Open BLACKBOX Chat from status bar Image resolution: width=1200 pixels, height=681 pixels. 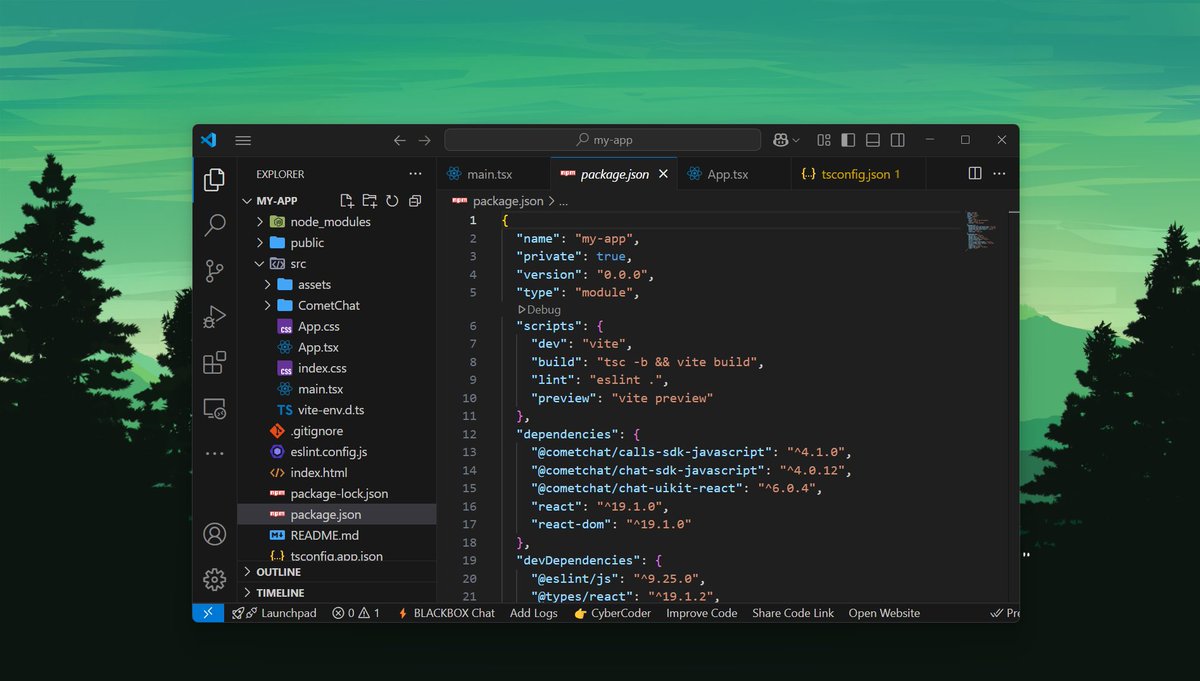446,613
